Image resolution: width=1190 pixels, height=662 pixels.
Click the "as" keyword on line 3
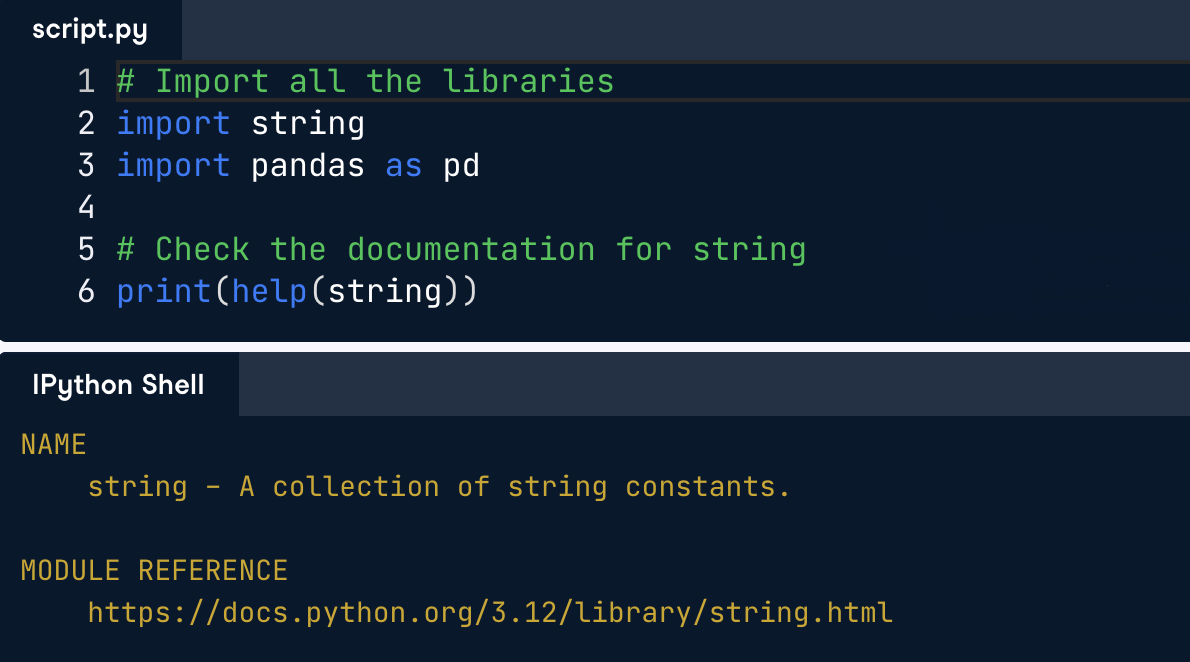404,166
